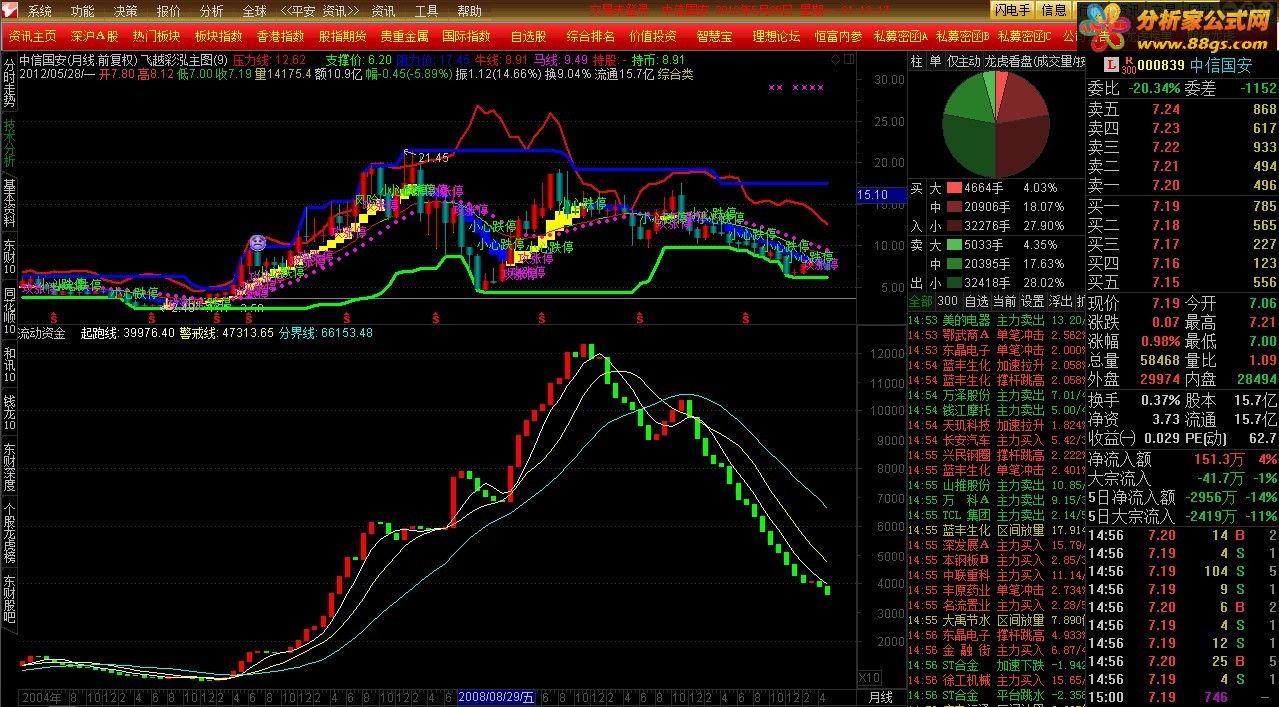Select the 柱 chart mode tab
The image size is (1279, 707).
pyautogui.click(x=917, y=62)
